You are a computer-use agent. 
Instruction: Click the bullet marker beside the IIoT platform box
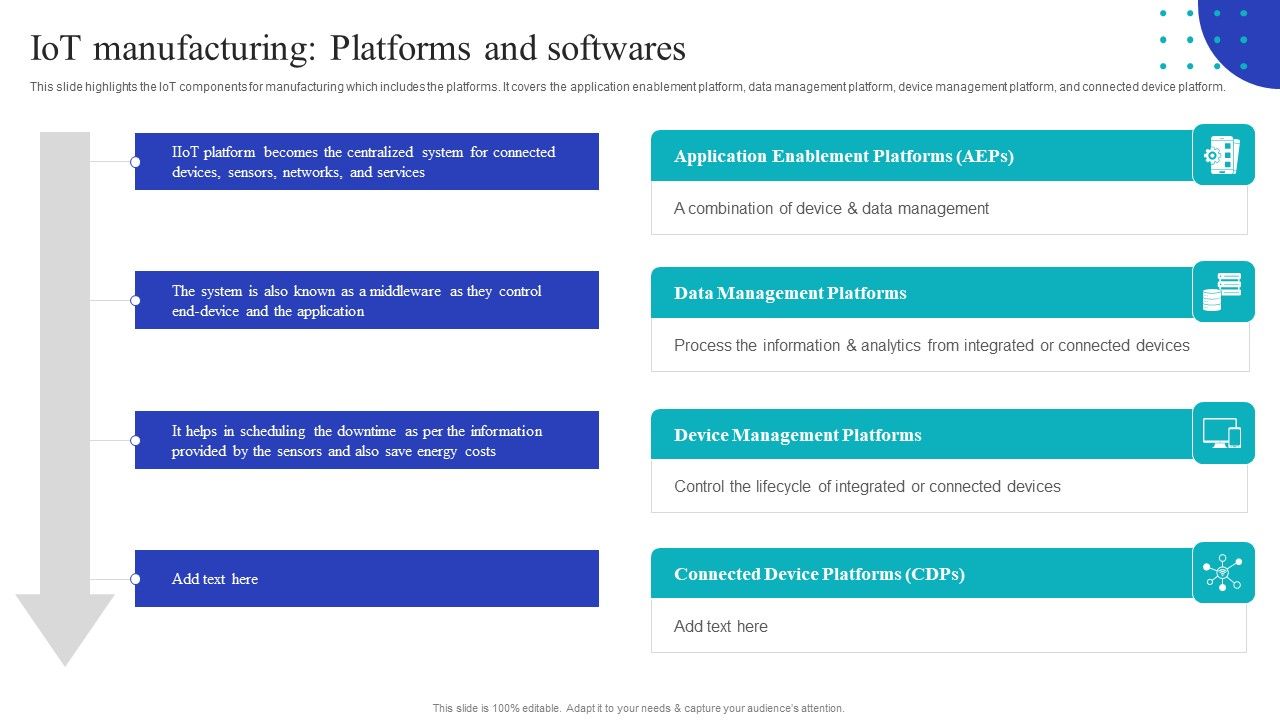[x=135, y=161]
